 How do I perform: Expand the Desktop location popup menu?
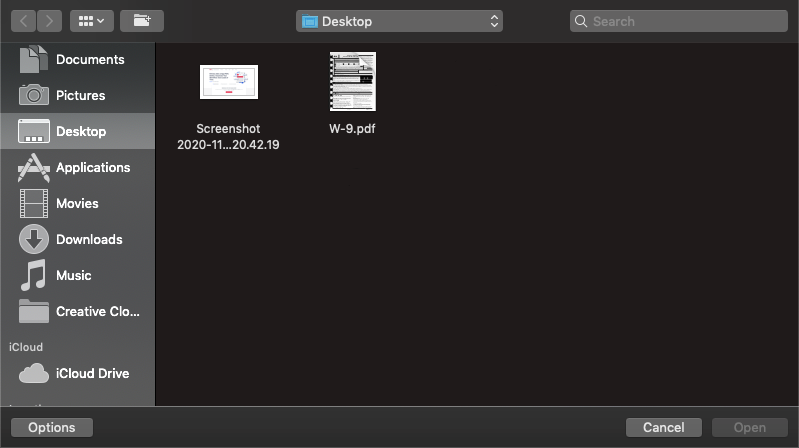pos(399,21)
